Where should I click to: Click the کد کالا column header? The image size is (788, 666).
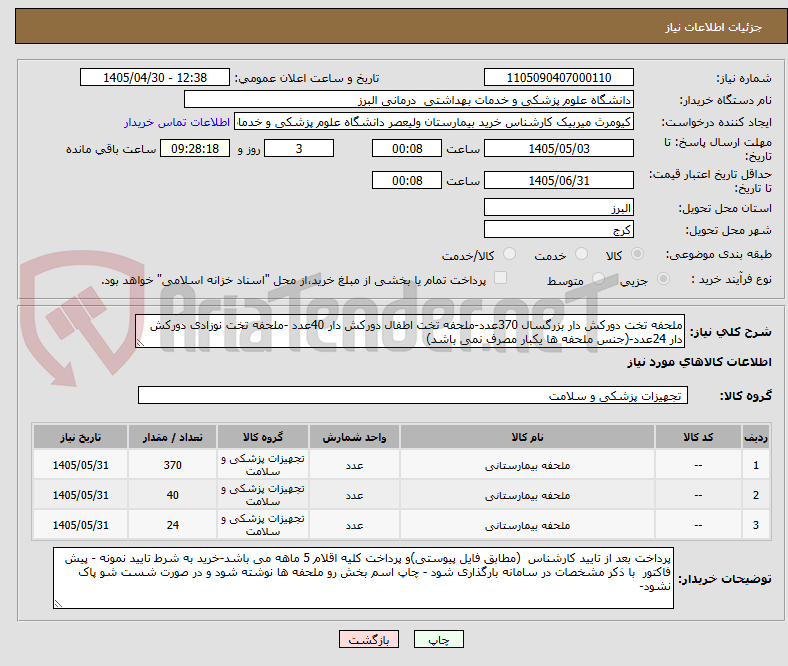[698, 437]
